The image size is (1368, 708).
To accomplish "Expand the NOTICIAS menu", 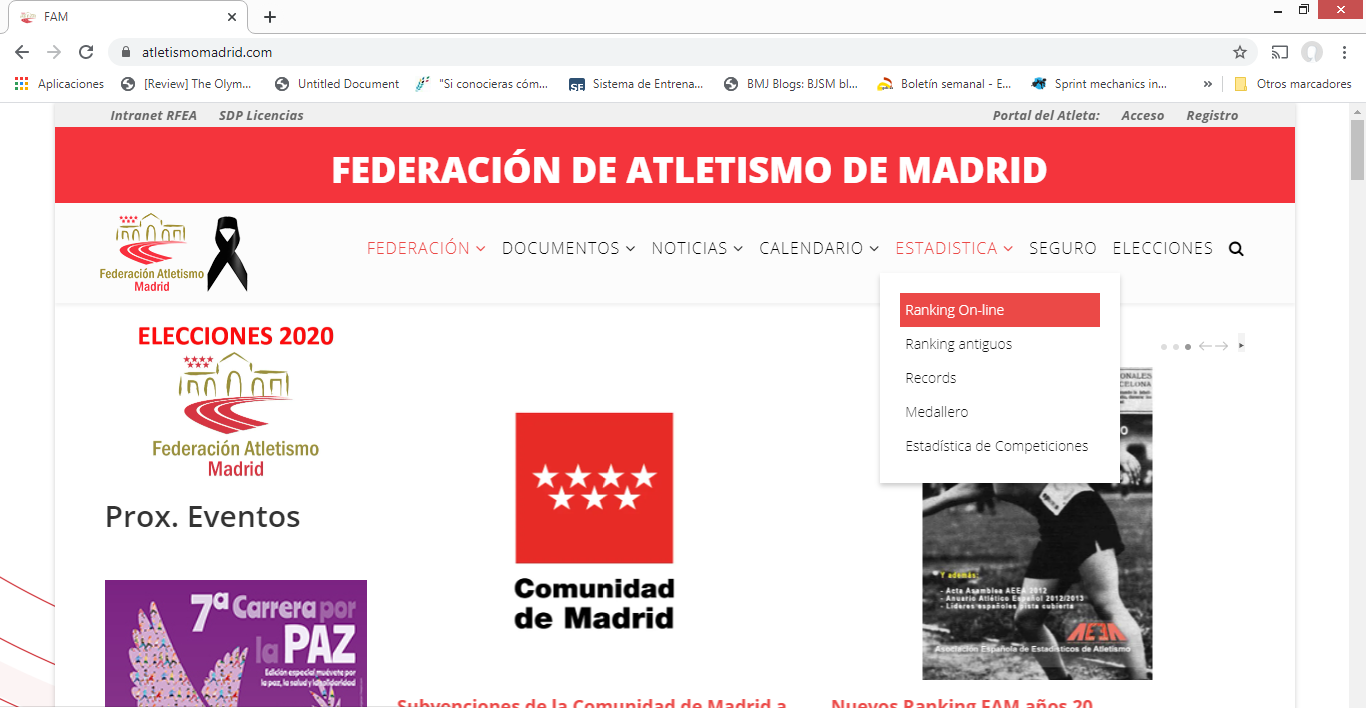I will tap(698, 248).
